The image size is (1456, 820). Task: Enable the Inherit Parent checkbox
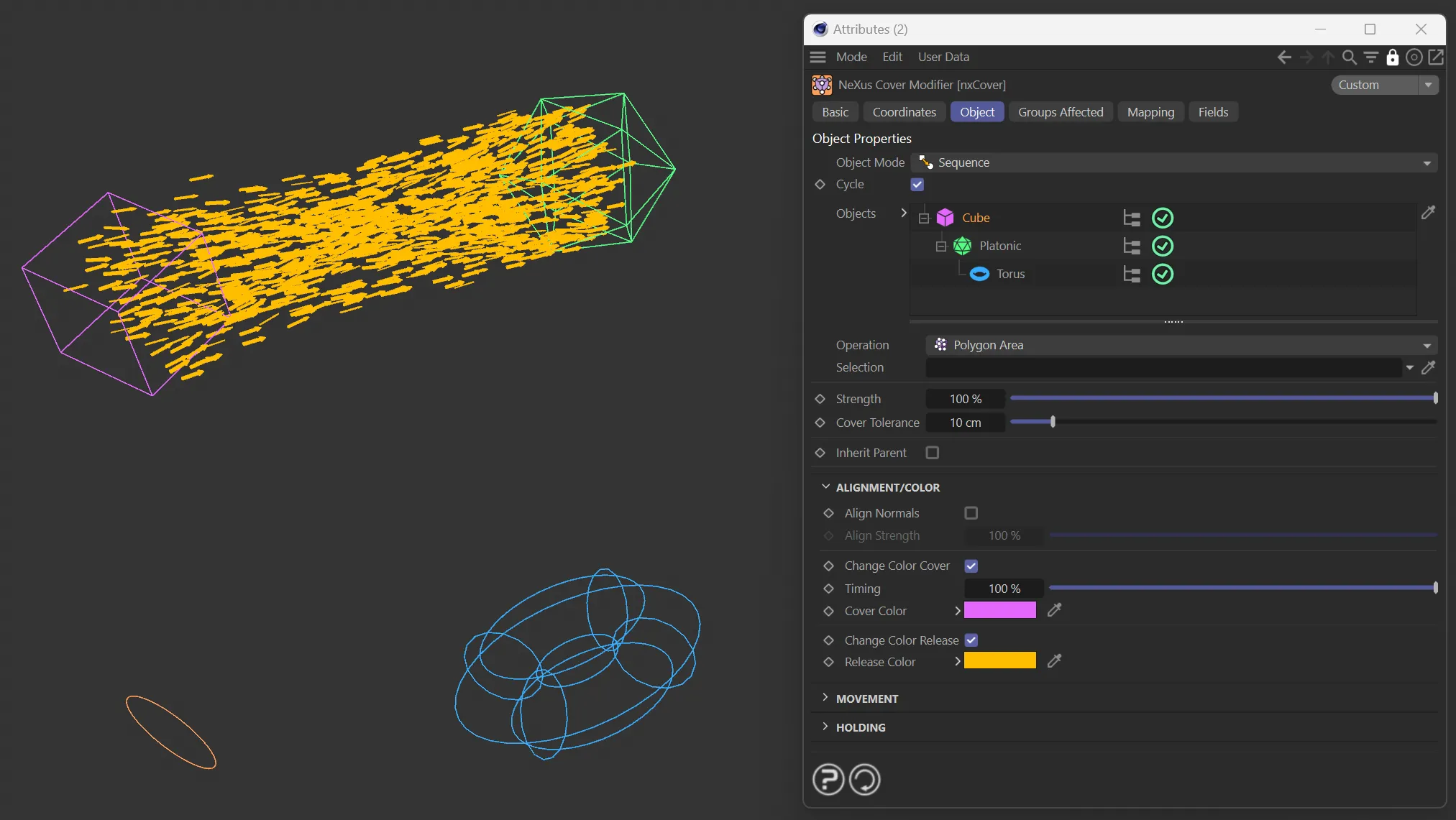[932, 453]
